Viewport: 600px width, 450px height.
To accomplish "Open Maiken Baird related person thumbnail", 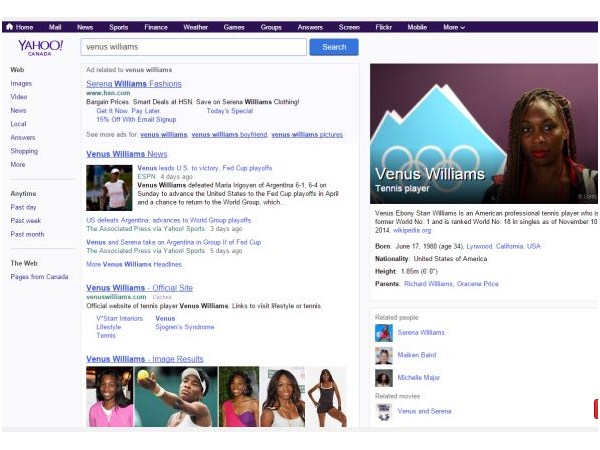I will click(x=383, y=355).
